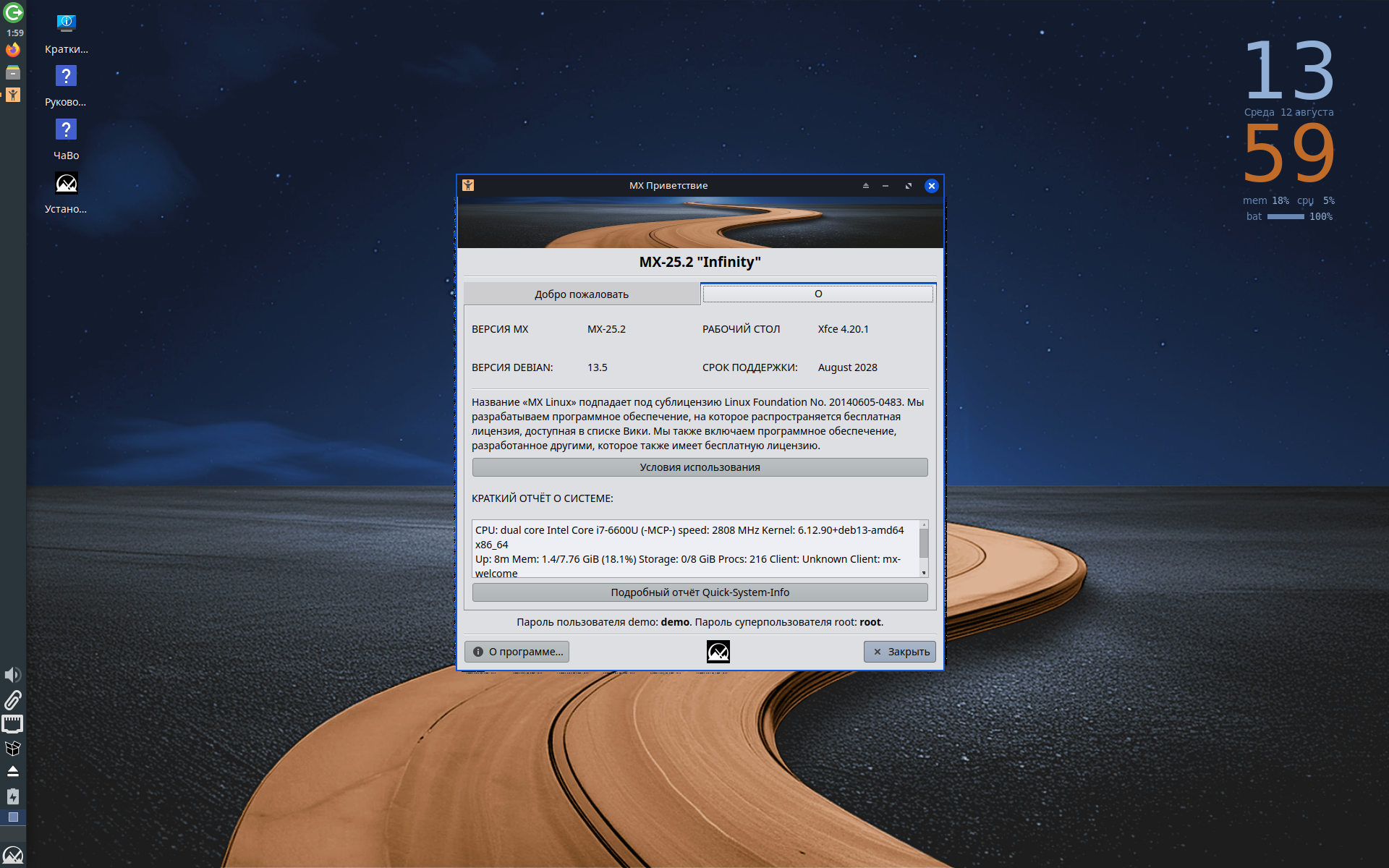Switch to the 'Добро пожаловать' tab

582,294
